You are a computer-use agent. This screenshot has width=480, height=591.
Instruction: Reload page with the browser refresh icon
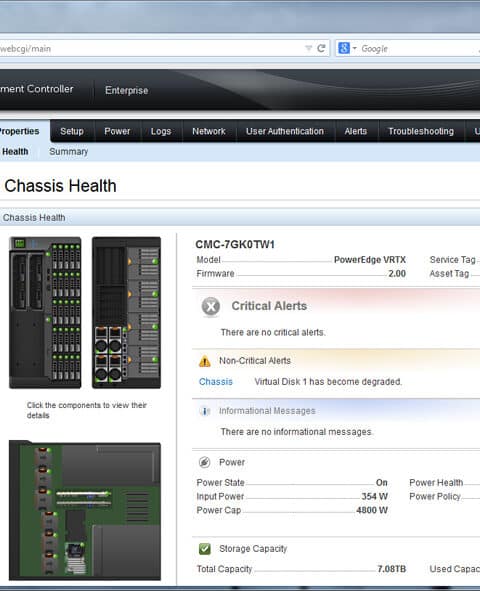(321, 48)
